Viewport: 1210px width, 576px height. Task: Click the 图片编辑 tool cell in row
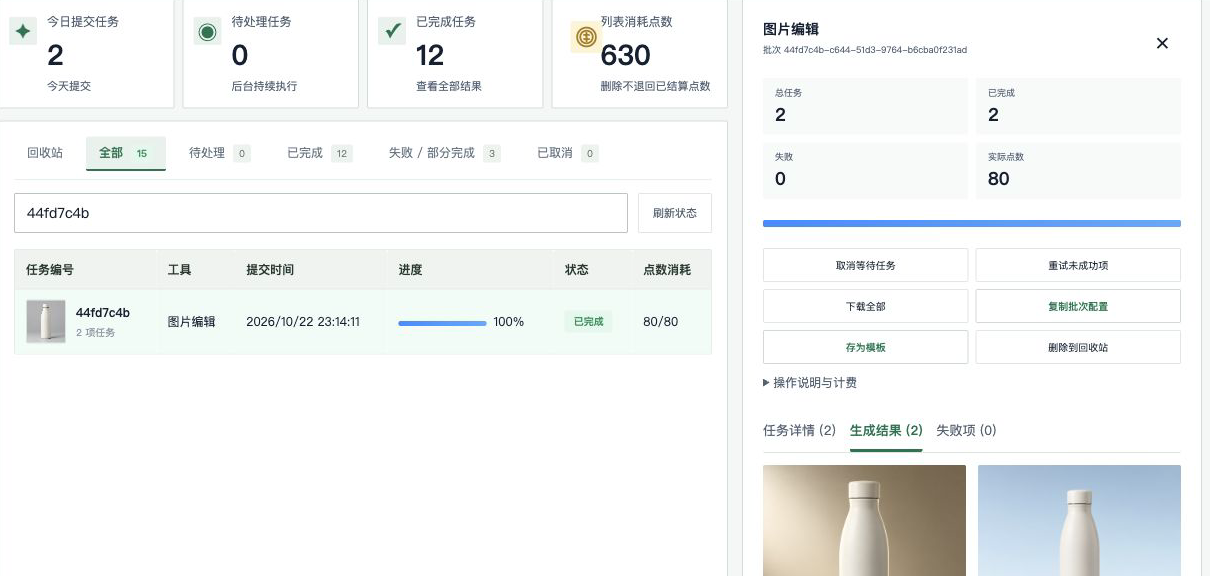click(191, 322)
